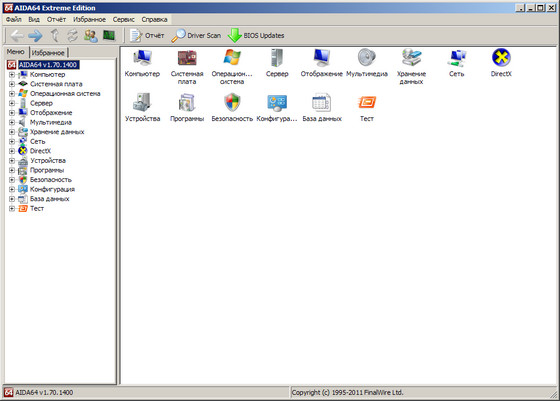Expand the Компьютер tree node
560x401 pixels.
(x=12, y=75)
